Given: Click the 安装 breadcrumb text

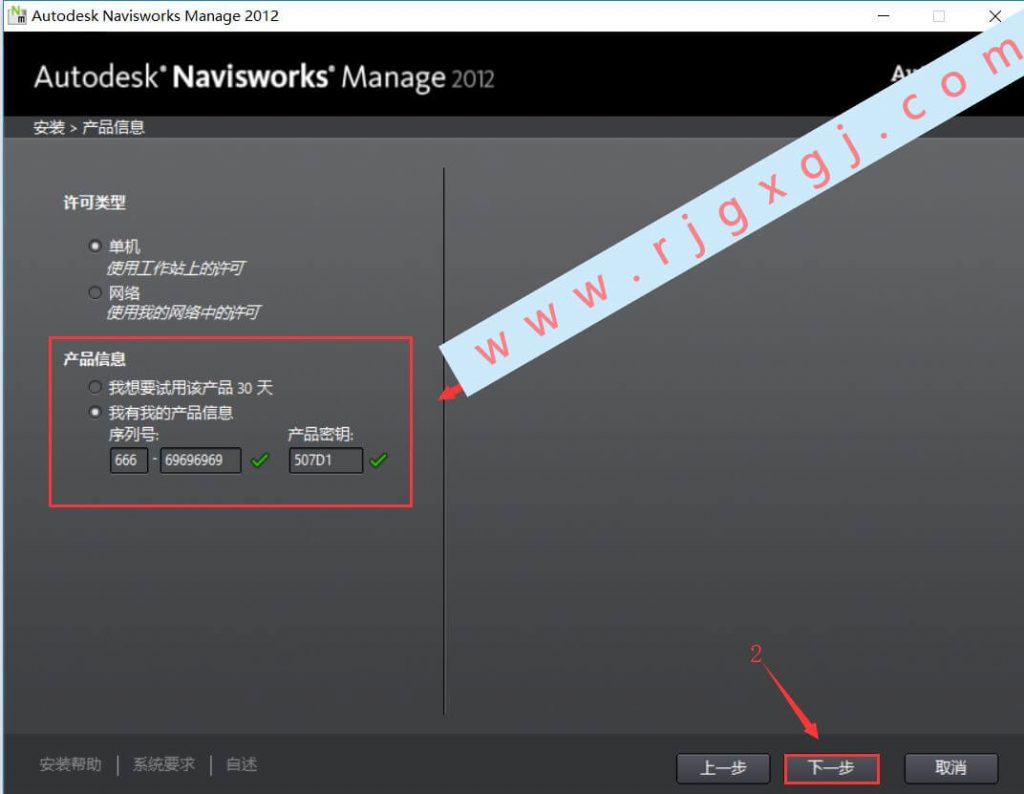Looking at the screenshot, I should pos(49,127).
